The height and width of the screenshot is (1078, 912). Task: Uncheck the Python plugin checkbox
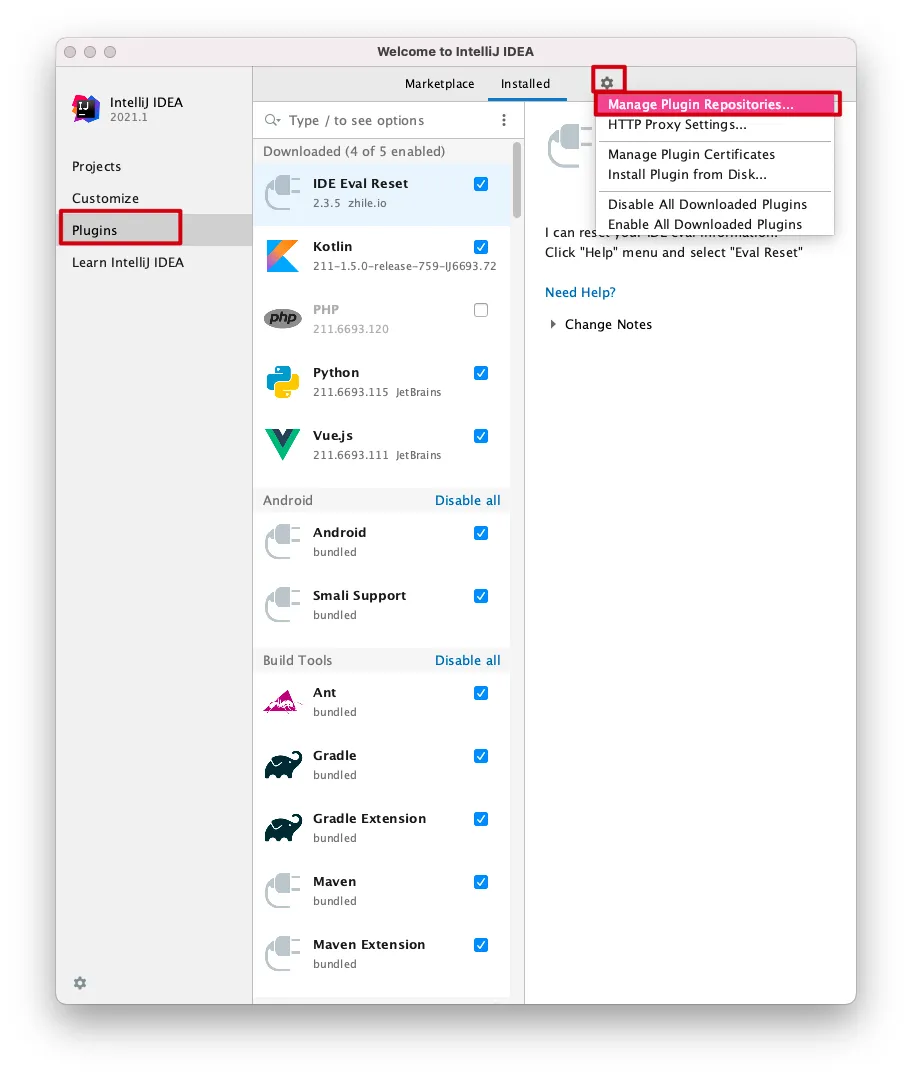click(x=481, y=373)
